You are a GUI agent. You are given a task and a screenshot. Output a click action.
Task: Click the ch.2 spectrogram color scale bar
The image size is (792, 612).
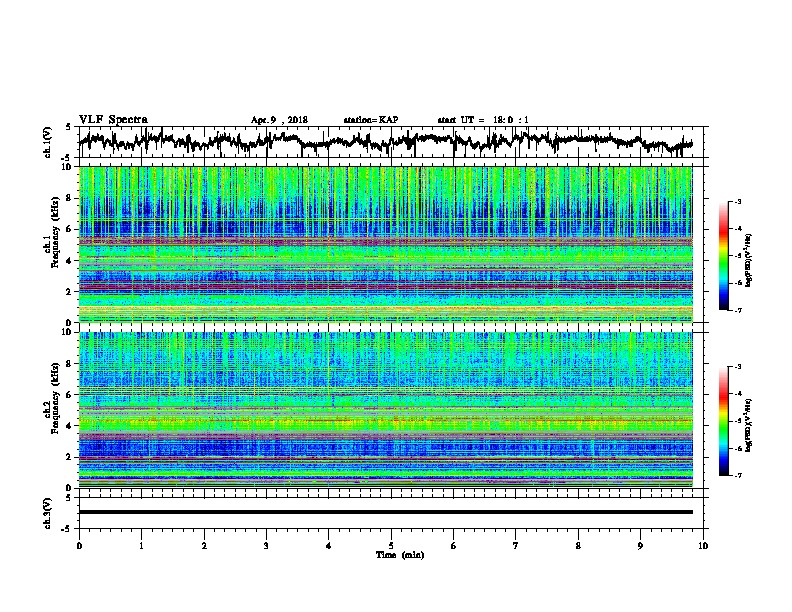[x=724, y=421]
